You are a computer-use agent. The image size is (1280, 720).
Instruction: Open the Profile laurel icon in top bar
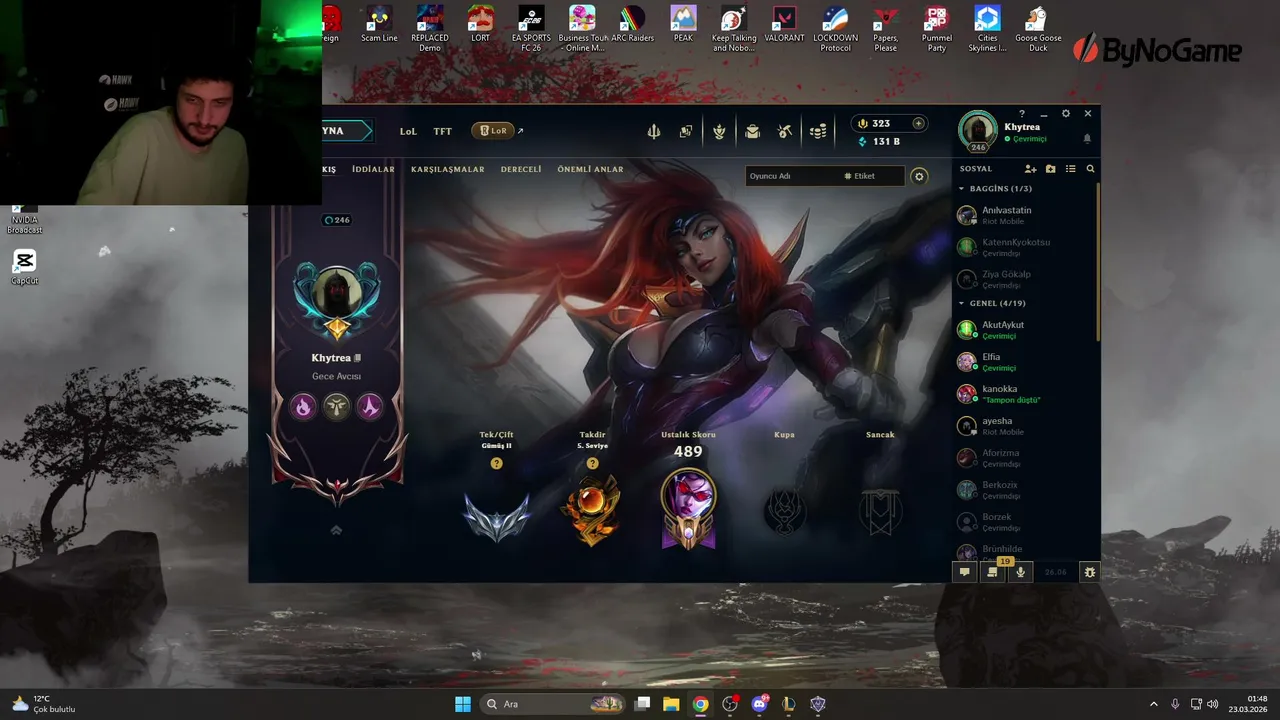click(719, 131)
